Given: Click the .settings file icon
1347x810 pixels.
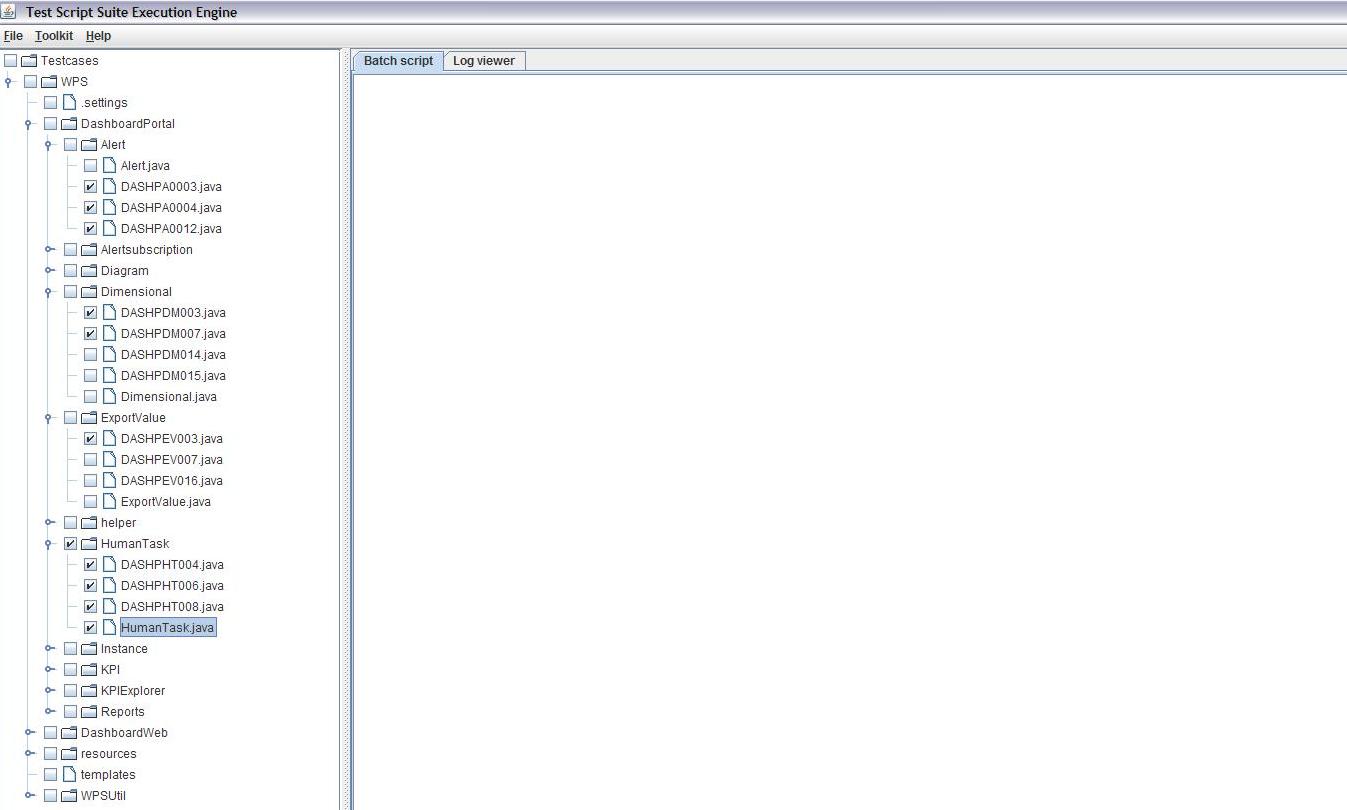Looking at the screenshot, I should 69,103.
